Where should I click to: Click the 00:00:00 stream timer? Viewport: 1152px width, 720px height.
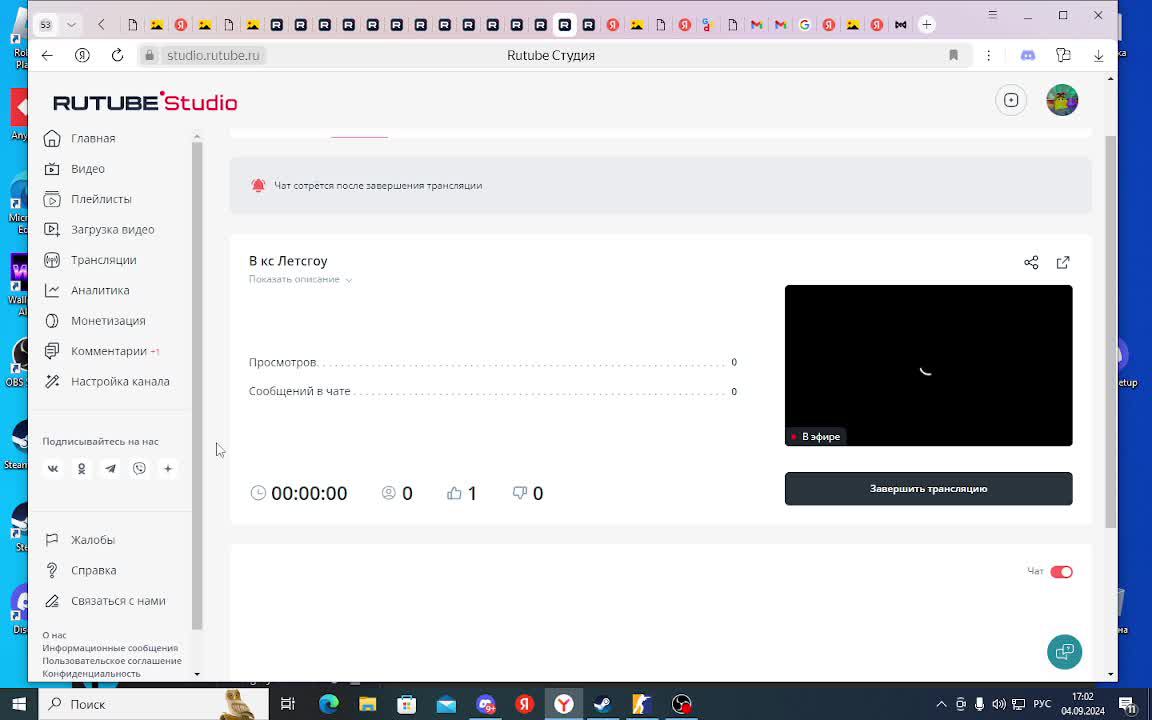pos(309,494)
